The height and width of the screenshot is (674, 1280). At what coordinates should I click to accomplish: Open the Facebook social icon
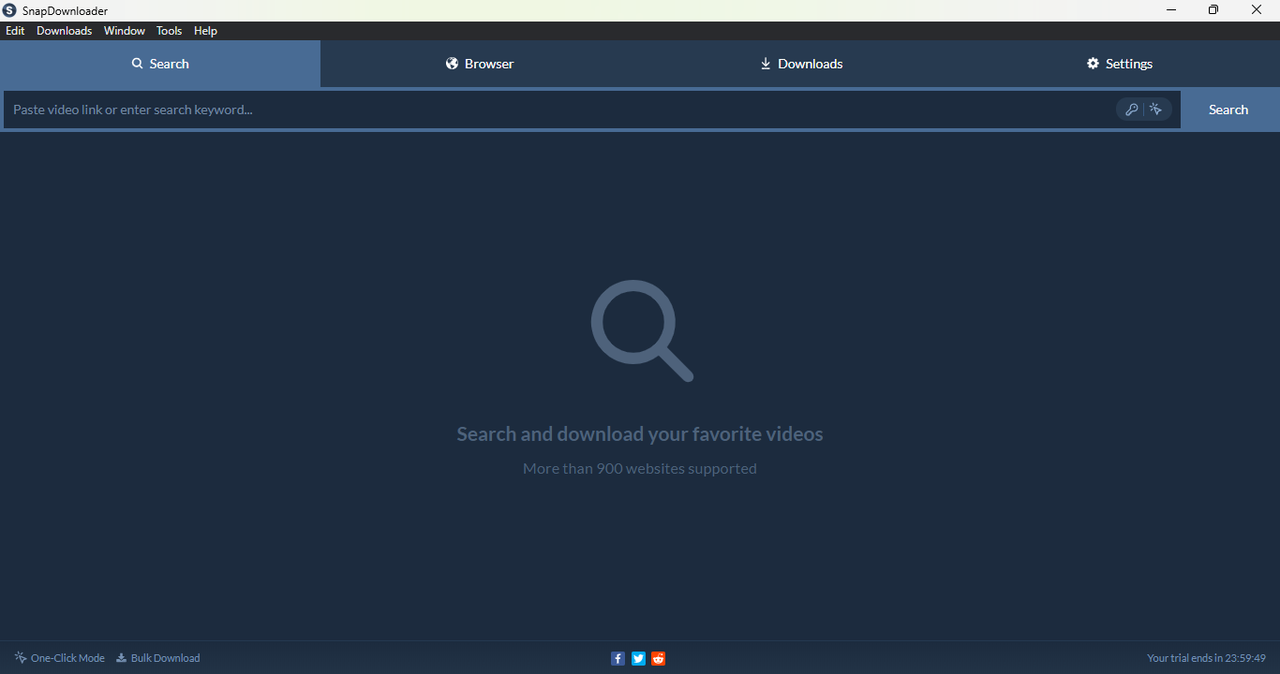(618, 658)
